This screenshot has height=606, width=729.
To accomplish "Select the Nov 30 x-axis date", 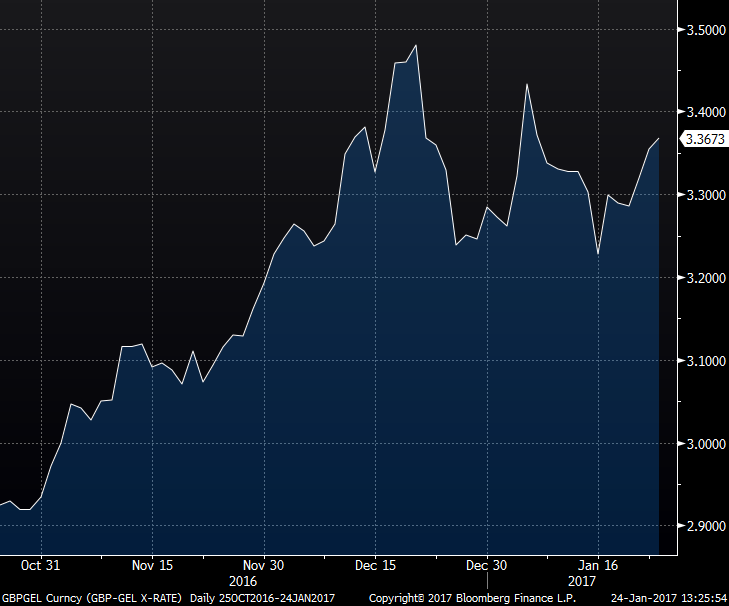I will tap(264, 564).
